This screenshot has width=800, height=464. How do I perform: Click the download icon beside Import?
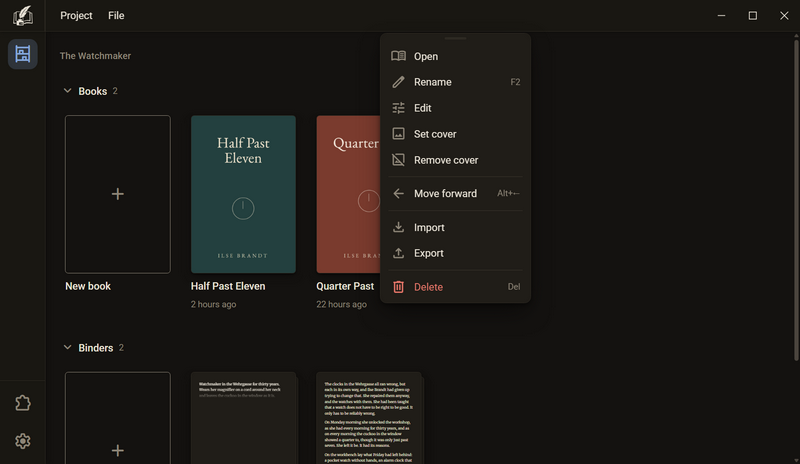[398, 227]
